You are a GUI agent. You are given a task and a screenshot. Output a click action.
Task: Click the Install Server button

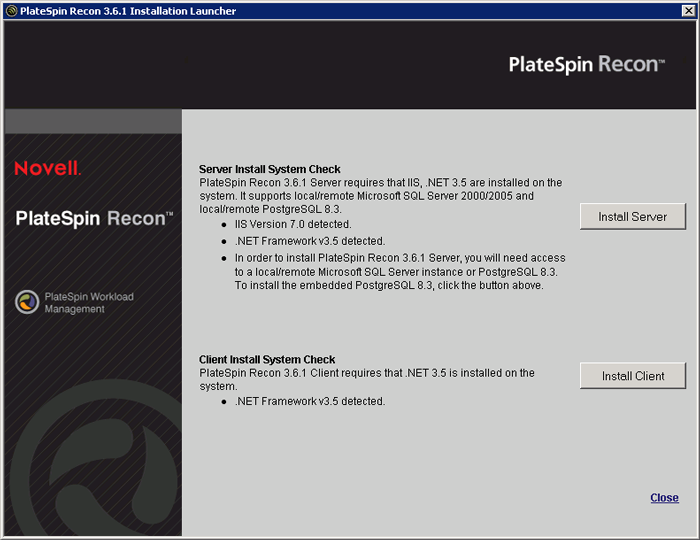(633, 216)
